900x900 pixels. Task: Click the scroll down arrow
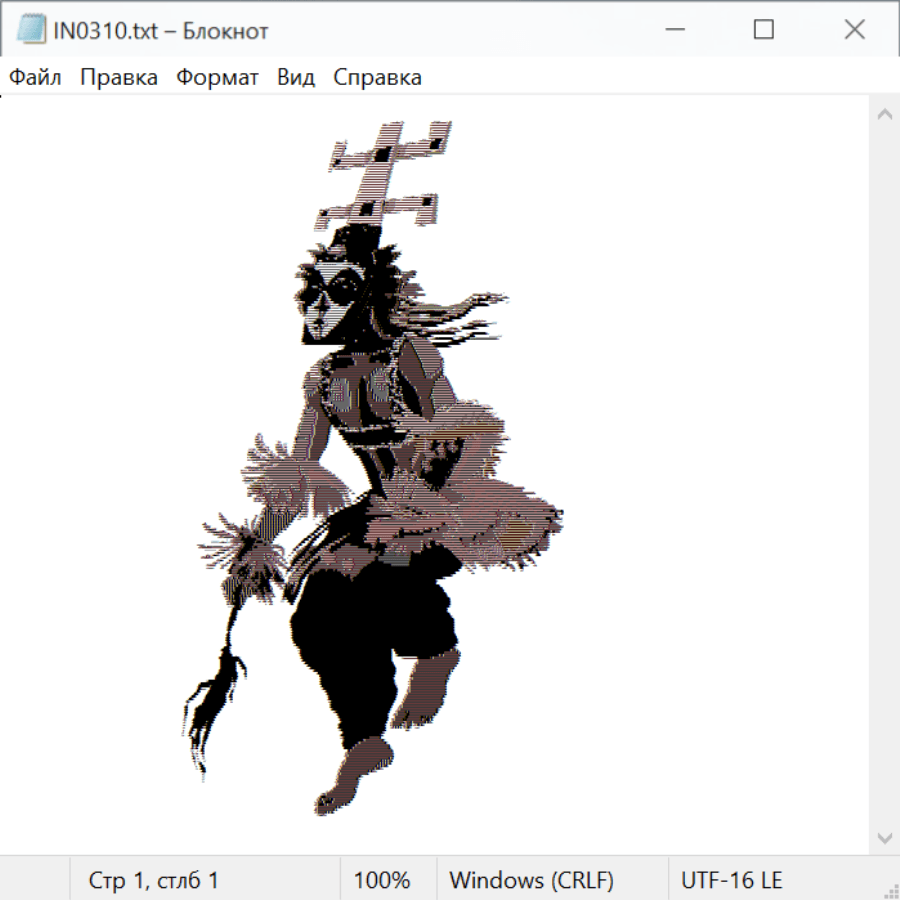point(884,837)
